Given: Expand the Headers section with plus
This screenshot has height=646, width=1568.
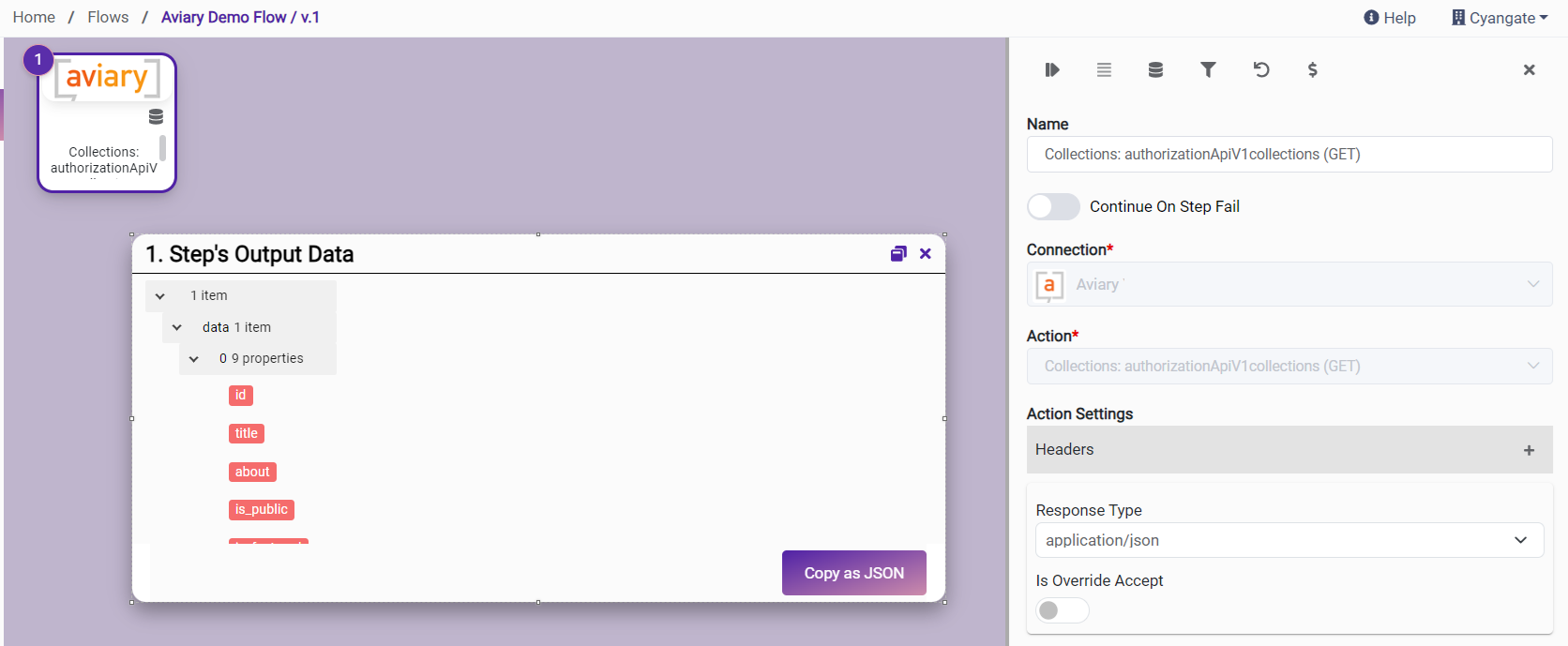Looking at the screenshot, I should (1529, 450).
